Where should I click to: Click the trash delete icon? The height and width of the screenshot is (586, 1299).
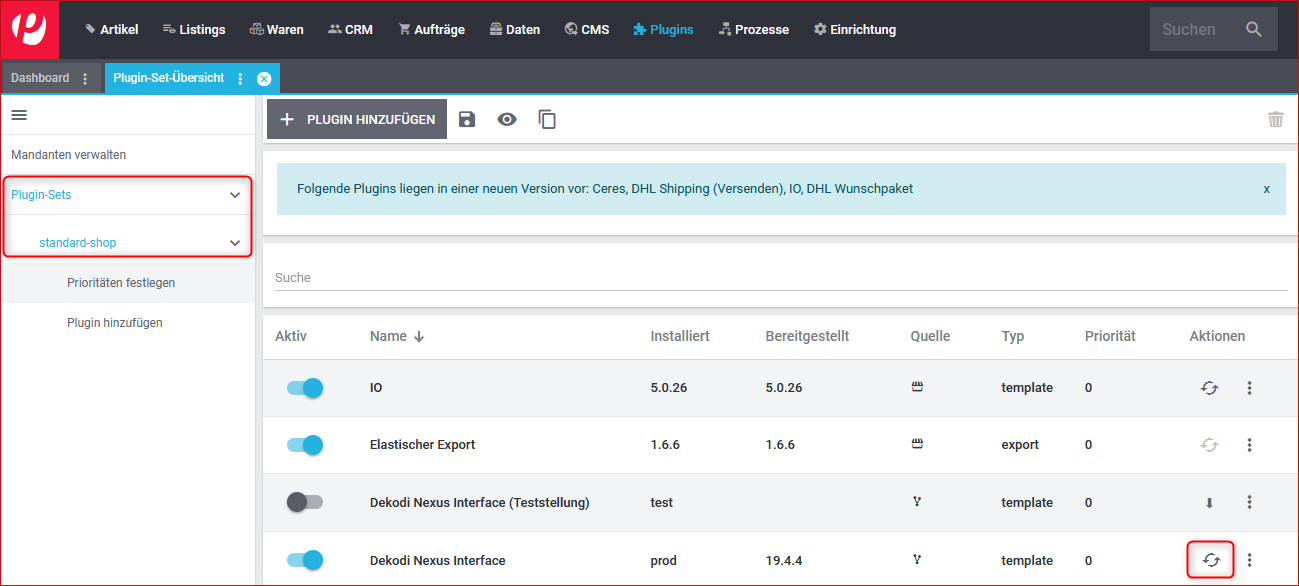[1275, 119]
